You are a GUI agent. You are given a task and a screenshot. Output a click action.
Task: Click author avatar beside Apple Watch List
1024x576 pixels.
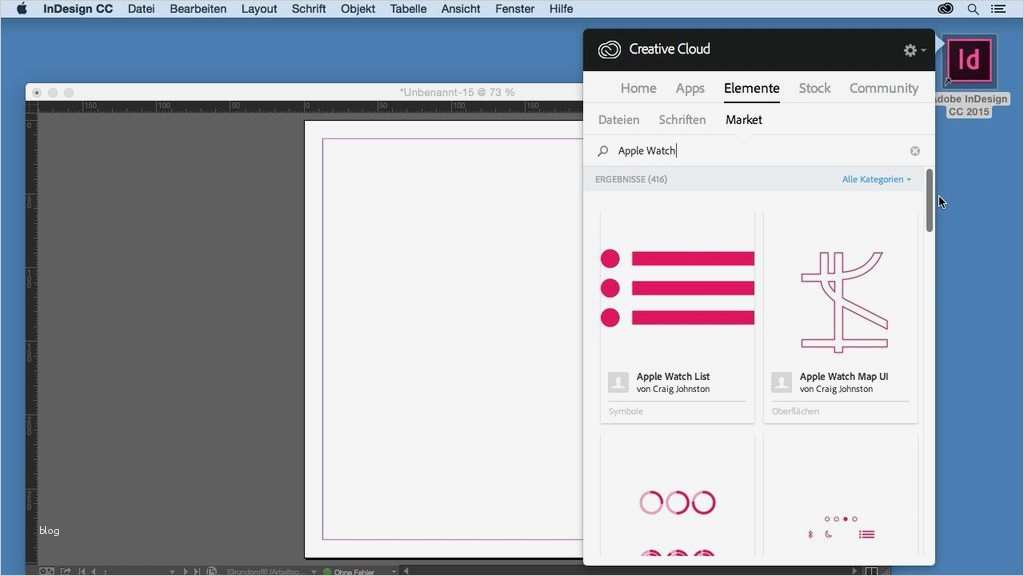618,382
